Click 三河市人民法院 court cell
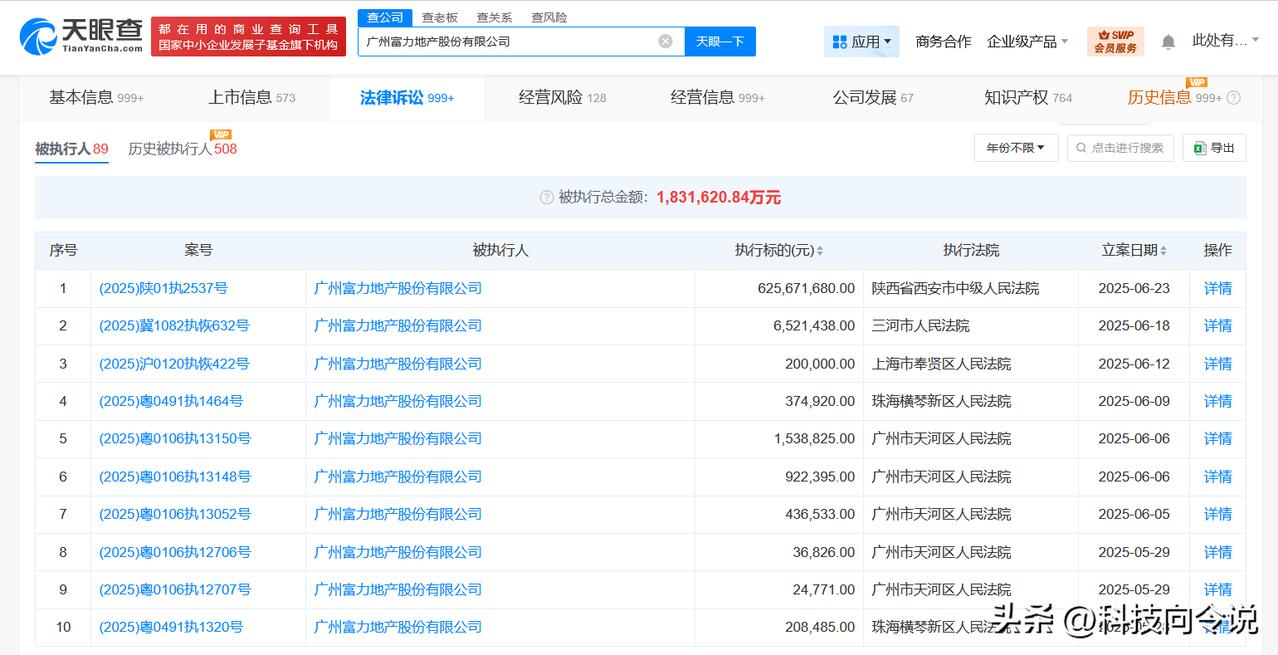Image resolution: width=1278 pixels, height=655 pixels. tap(921, 326)
